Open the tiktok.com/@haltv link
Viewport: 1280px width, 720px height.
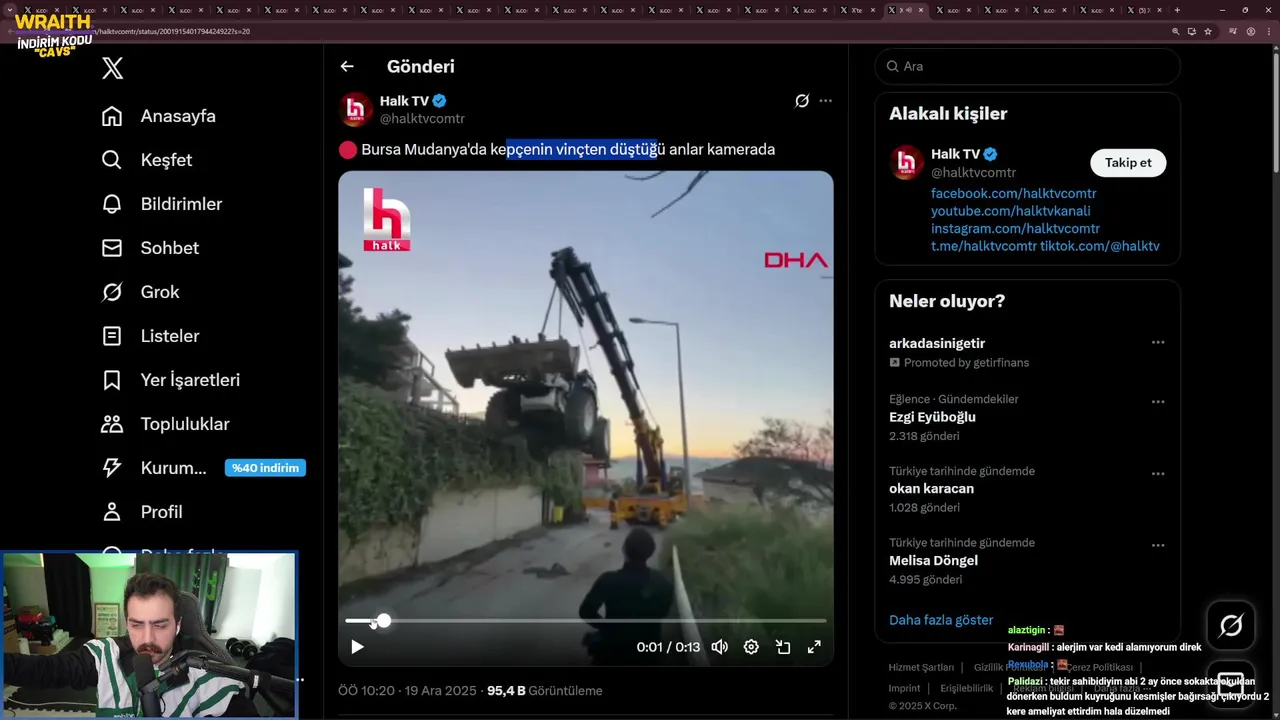click(1100, 246)
